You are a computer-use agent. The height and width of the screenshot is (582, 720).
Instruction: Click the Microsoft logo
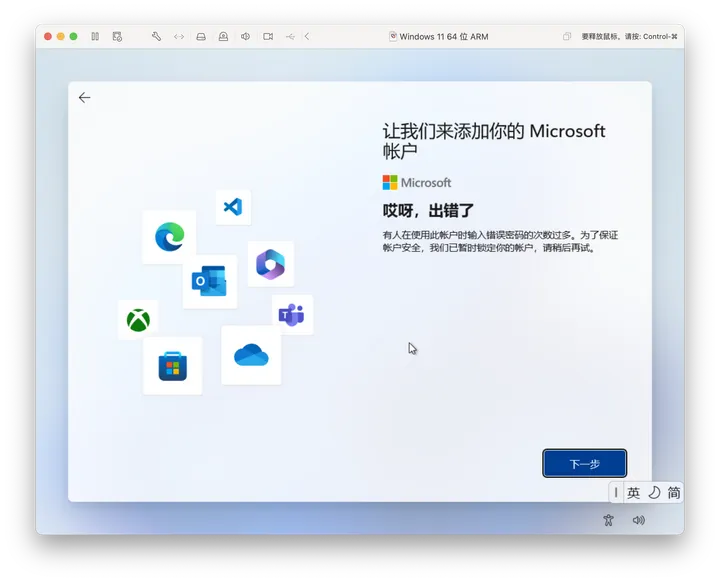(417, 182)
